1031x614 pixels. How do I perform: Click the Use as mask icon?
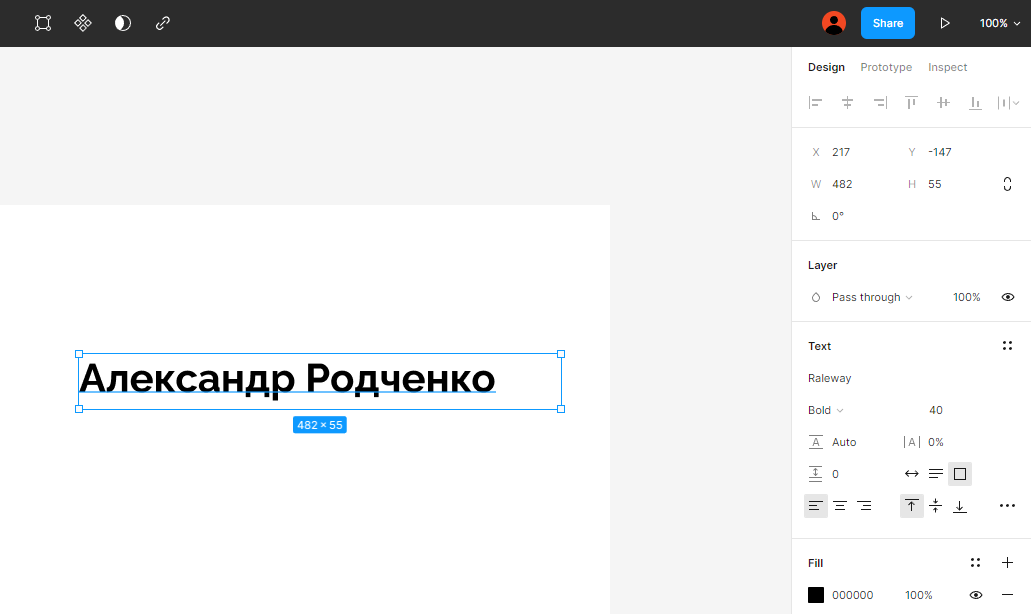pyautogui.click(x=123, y=23)
